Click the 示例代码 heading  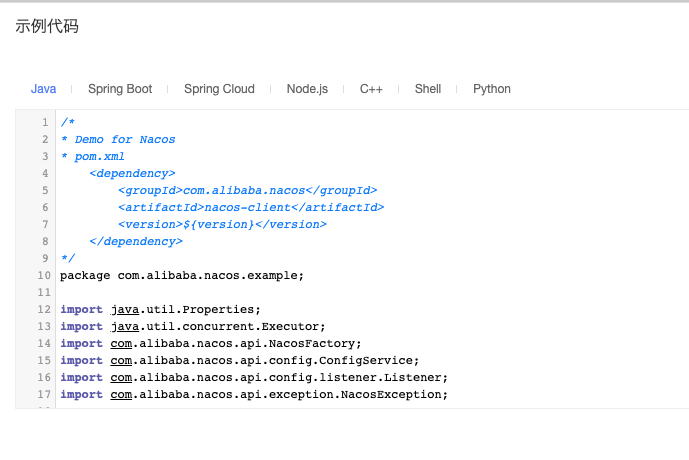[x=47, y=27]
